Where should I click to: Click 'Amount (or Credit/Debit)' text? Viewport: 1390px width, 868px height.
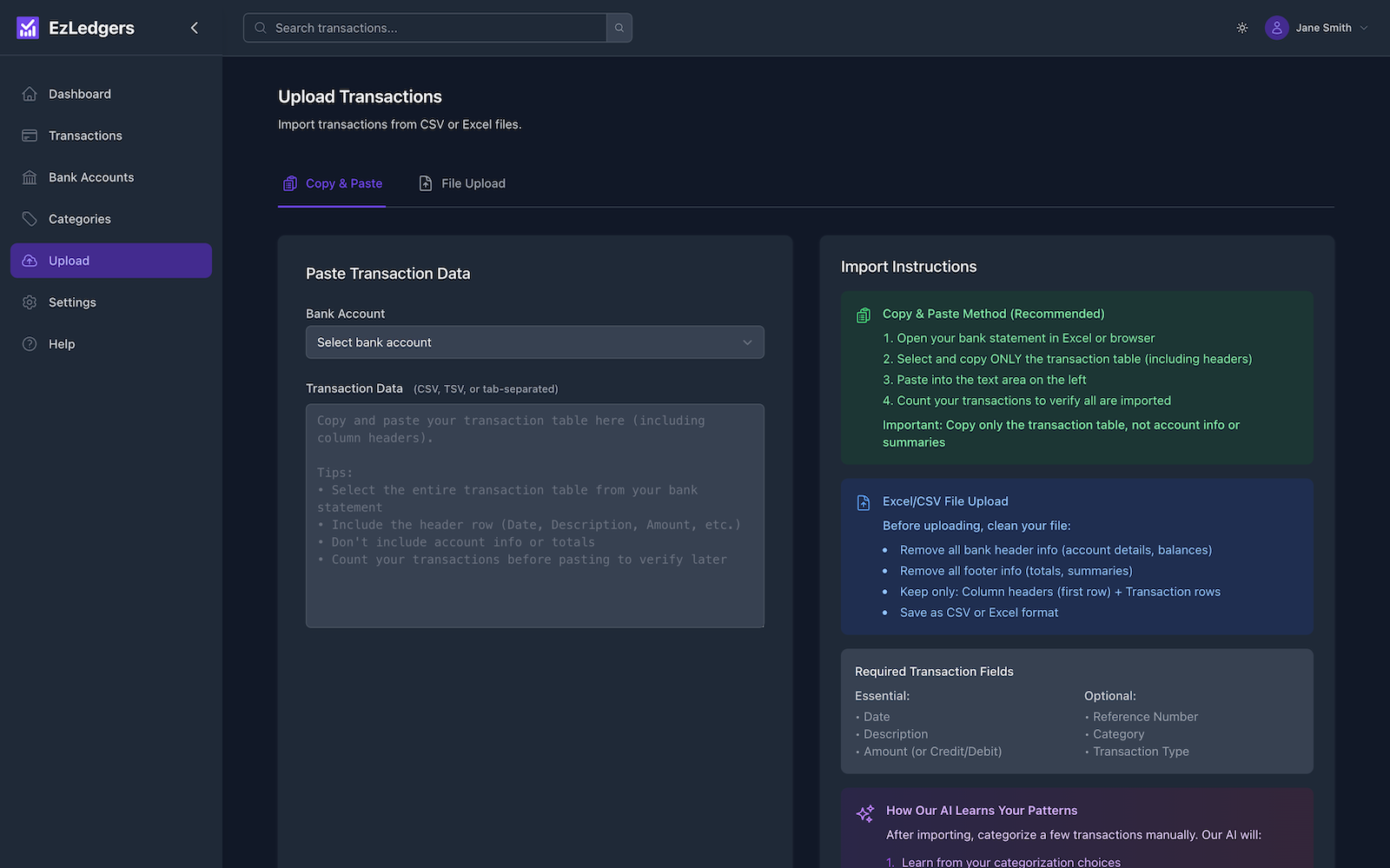pyautogui.click(x=932, y=752)
